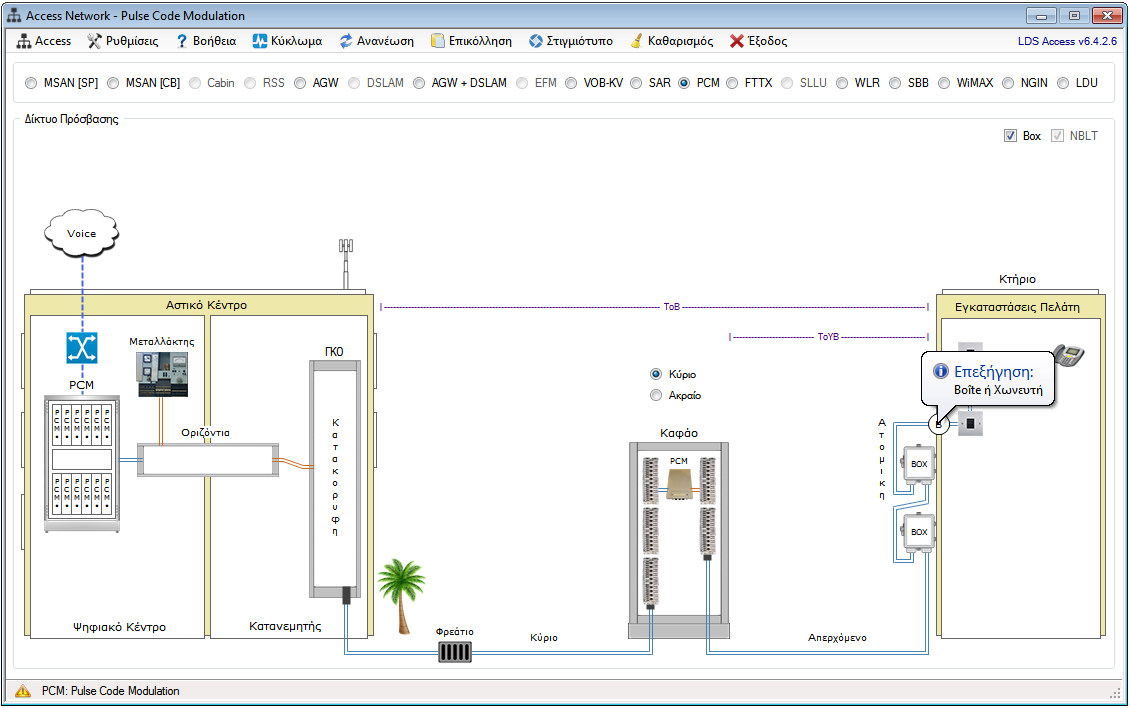Click the Φρεάτιο manhole icon
1130x708 pixels.
pyautogui.click(x=455, y=652)
